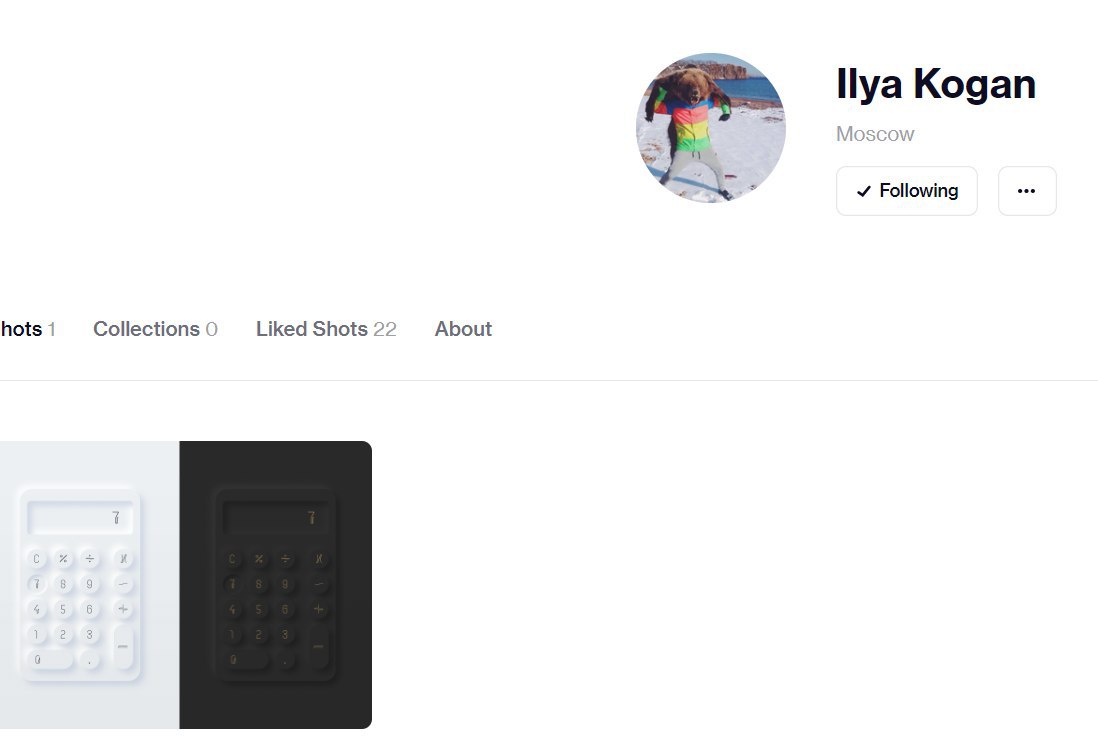Unfollow via the Following button
Screen dimensions: 1098x743
[906, 190]
